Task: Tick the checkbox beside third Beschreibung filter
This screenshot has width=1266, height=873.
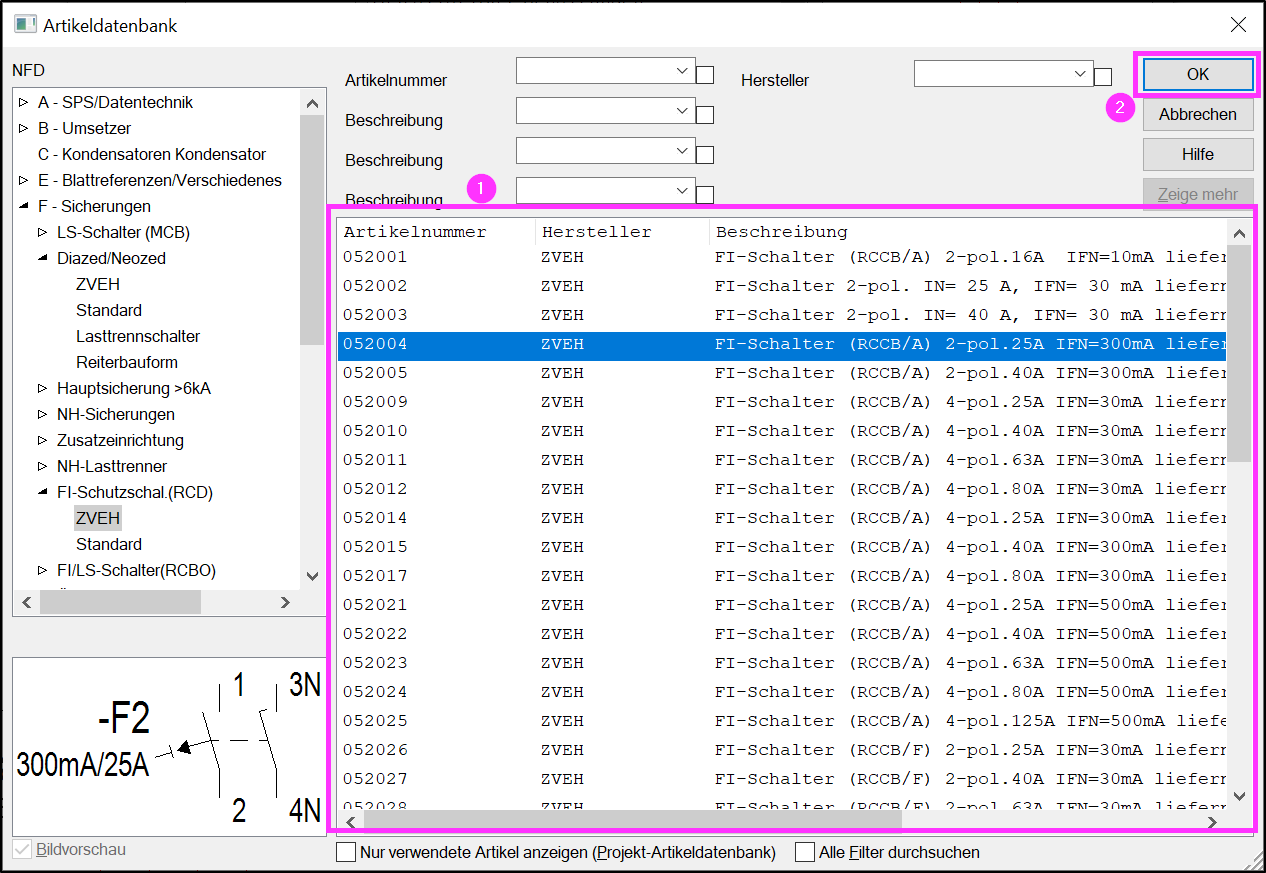Action: pyautogui.click(x=705, y=195)
